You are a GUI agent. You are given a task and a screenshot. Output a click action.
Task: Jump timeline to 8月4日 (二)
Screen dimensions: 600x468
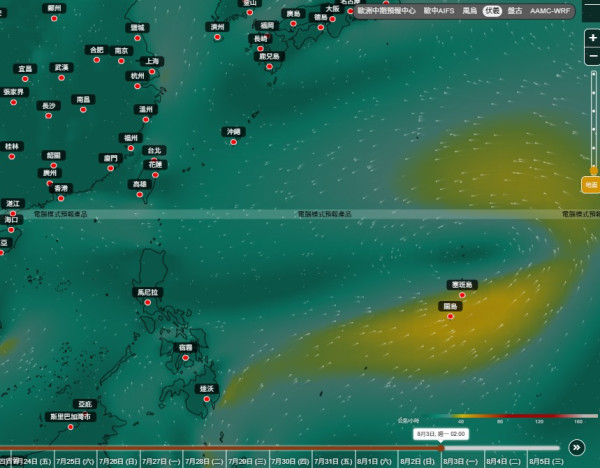tap(504, 461)
